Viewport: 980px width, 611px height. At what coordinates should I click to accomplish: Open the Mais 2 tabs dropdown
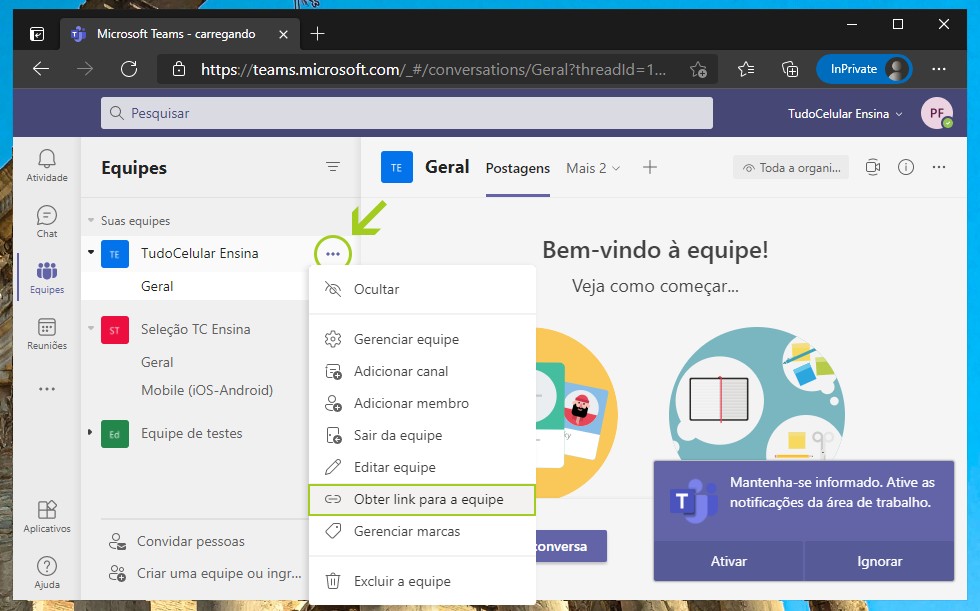593,168
